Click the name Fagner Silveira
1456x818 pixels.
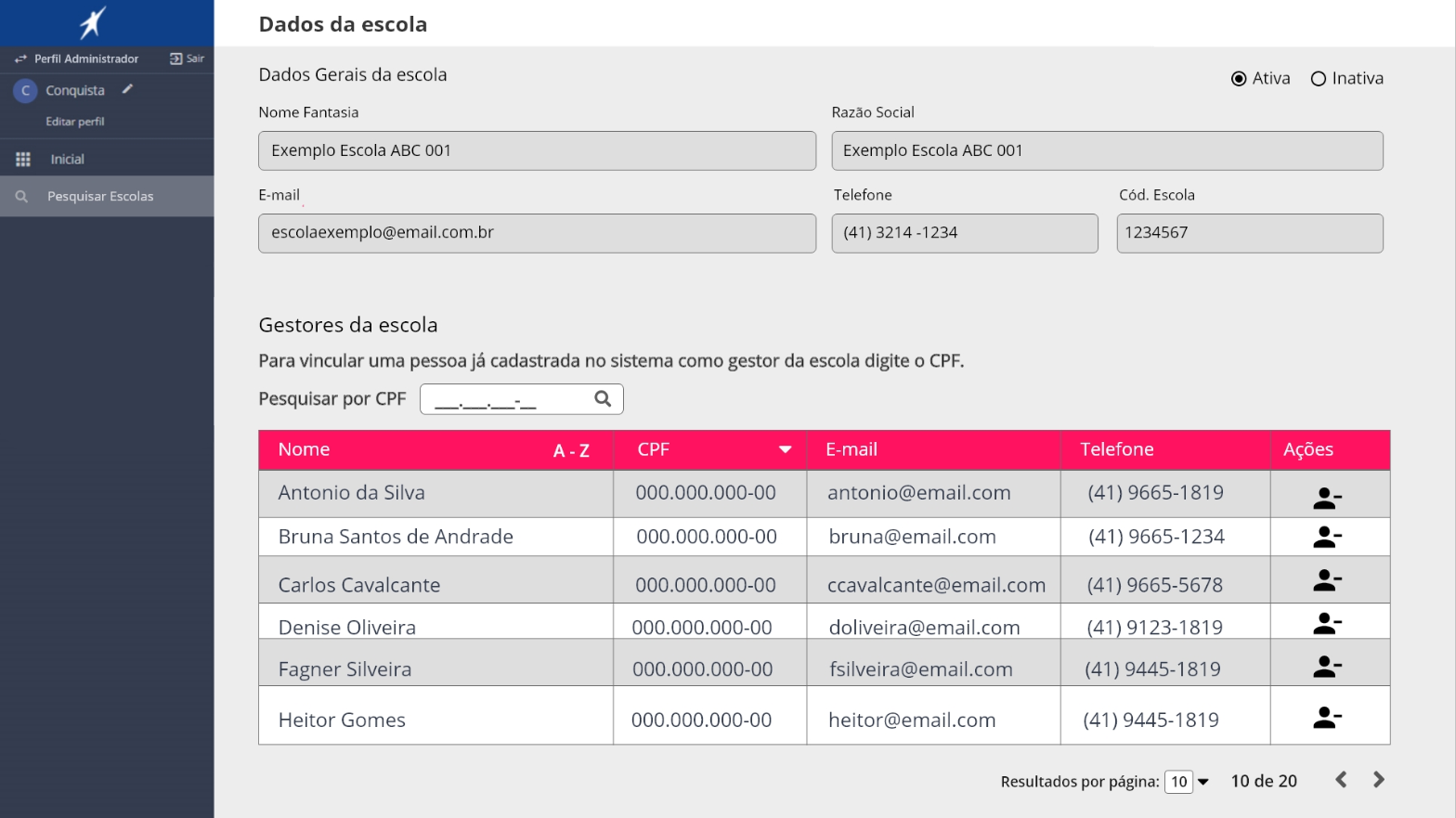pos(344,669)
